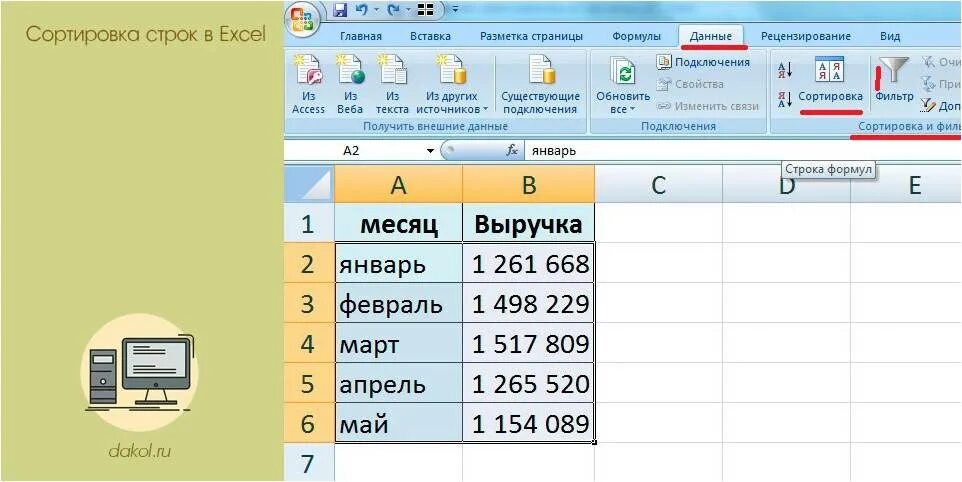Select row 6 header
Screen dimensions: 962x482
coord(310,424)
